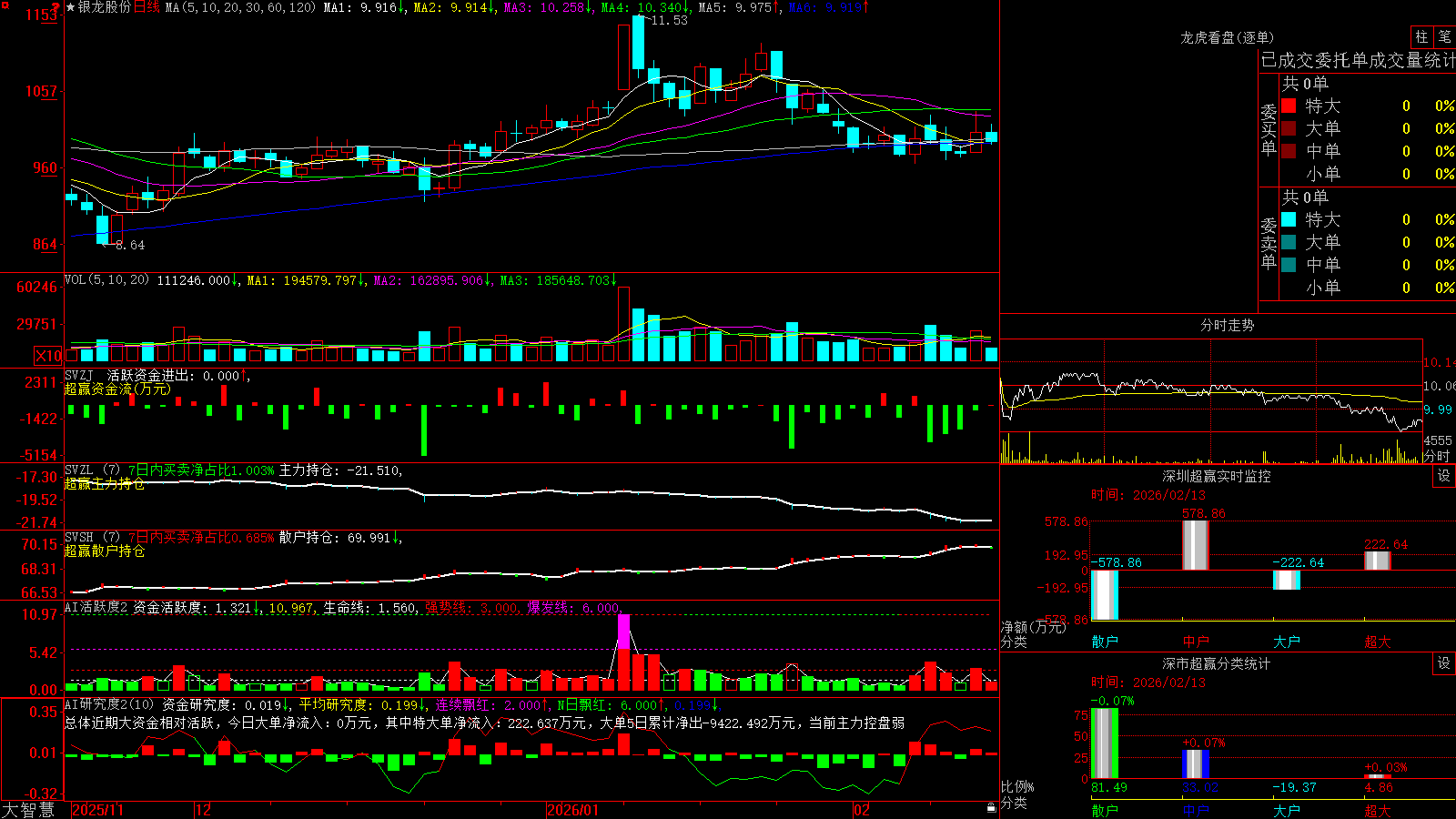
Task: Click the 强势线: 3.000 label
Action: click(x=472, y=607)
